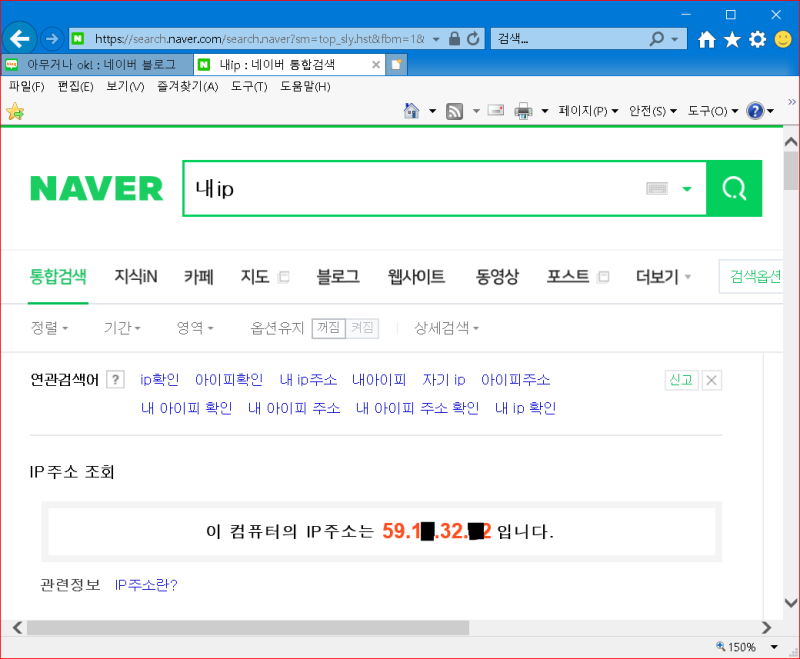Click the command bar Home icon
The image size is (800, 659).
pyautogui.click(x=411, y=111)
